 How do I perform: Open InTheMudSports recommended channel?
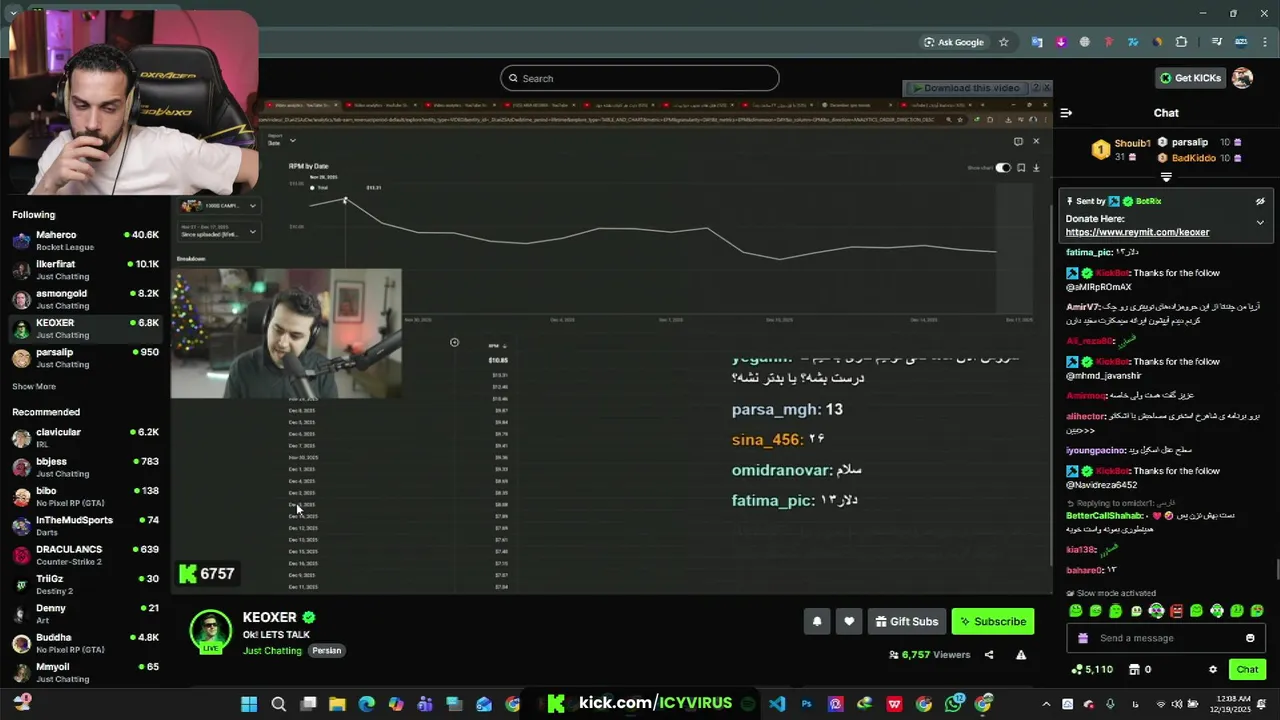tap(85, 525)
